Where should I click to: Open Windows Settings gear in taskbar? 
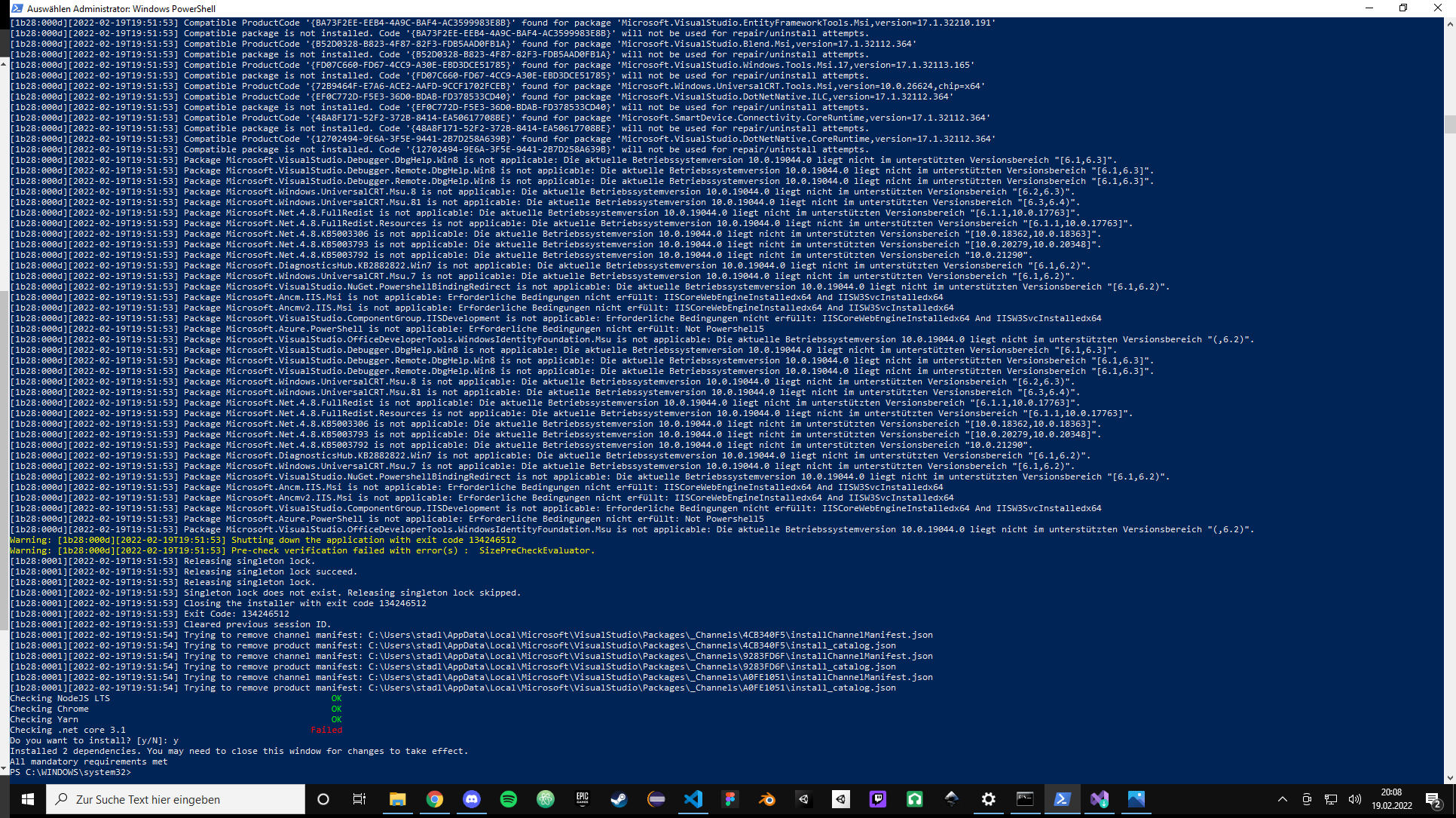pos(988,799)
